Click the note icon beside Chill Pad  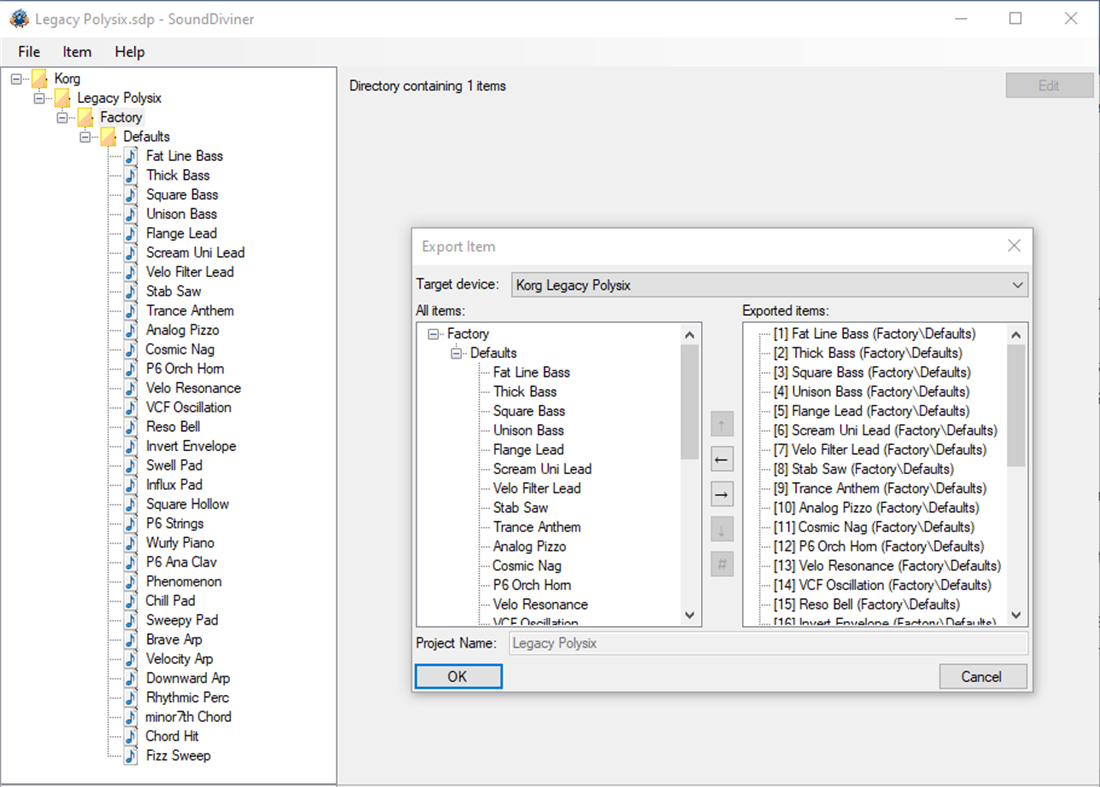[129, 600]
